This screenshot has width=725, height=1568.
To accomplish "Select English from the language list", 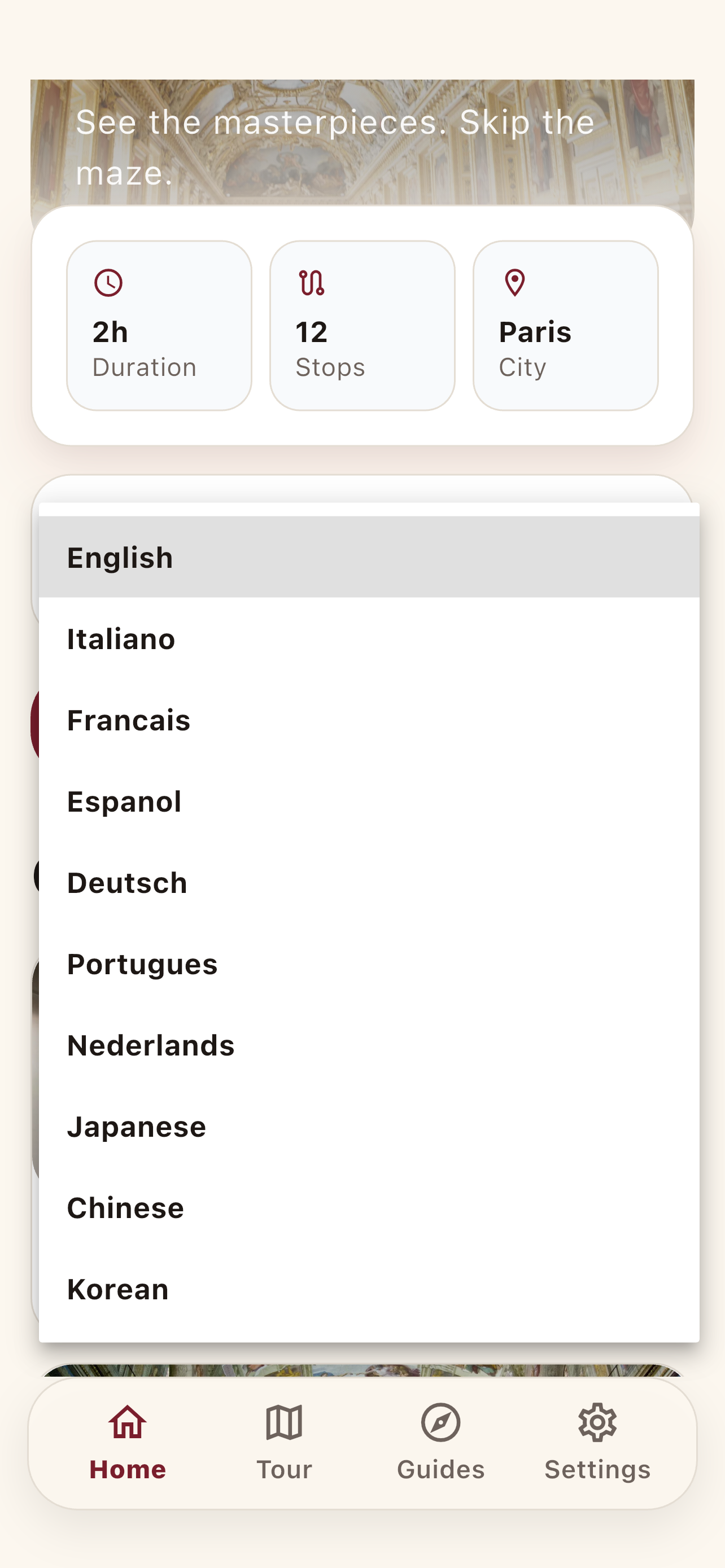I will (x=369, y=557).
